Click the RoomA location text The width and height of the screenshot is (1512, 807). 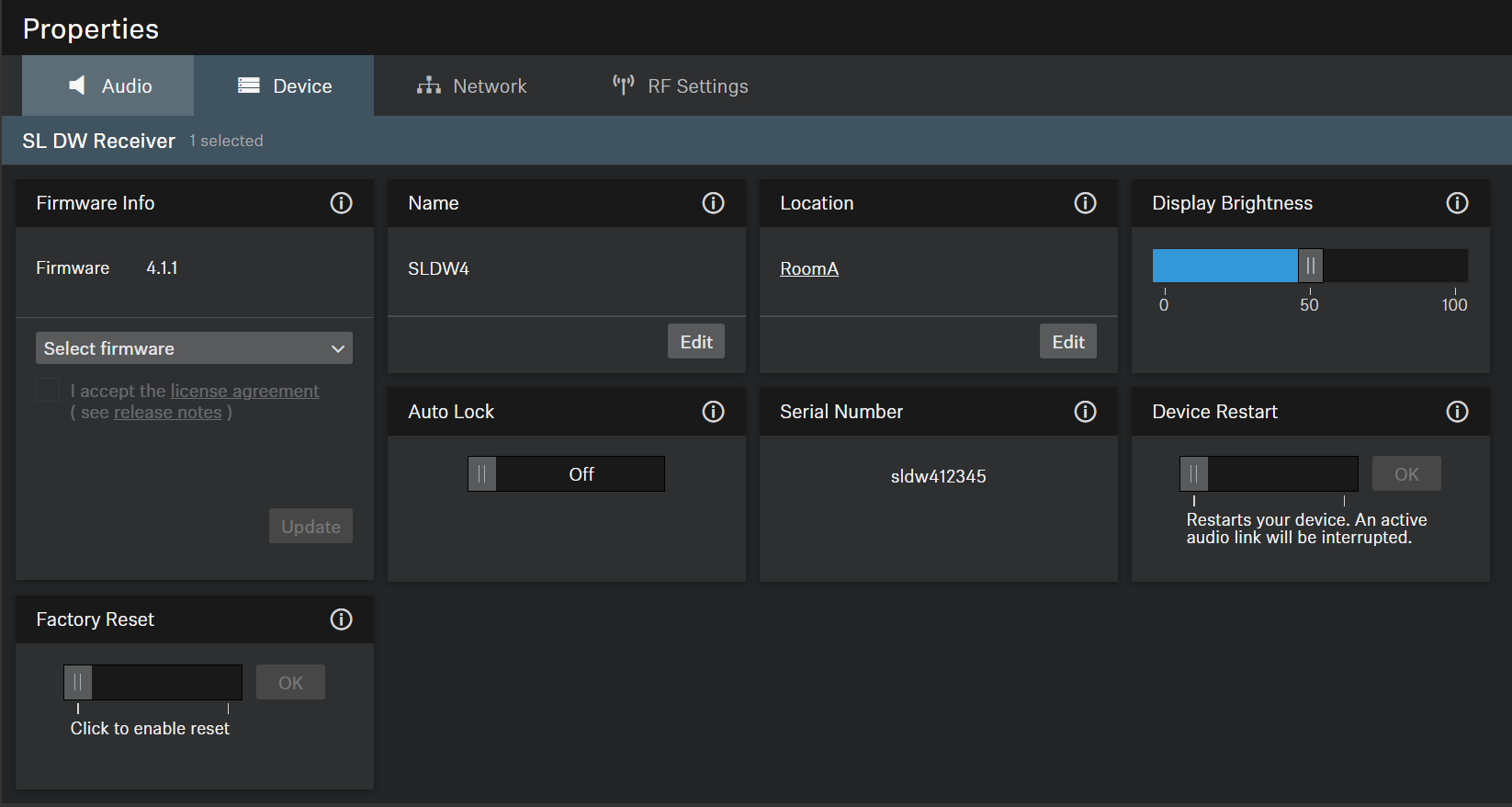[x=809, y=269]
